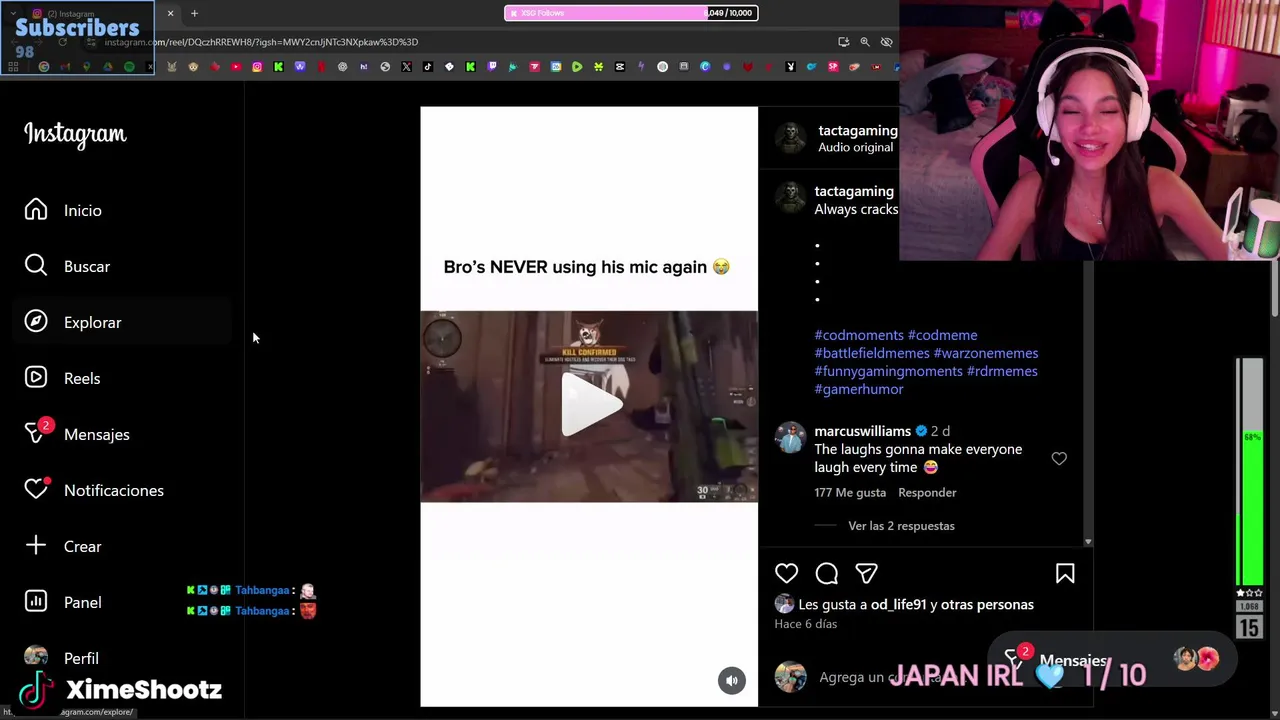Save the reel with bookmark icon
Viewport: 1280px width, 720px height.
click(x=1065, y=574)
